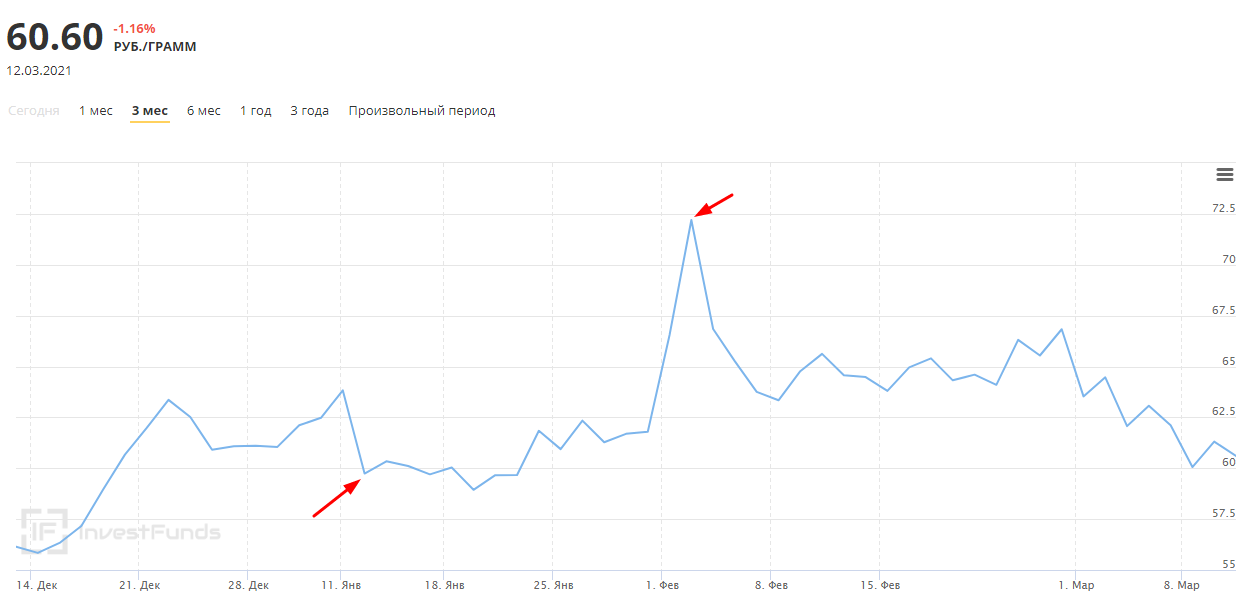Switch chart to 6 мес period
This screenshot has width=1249, height=606.
204,111
